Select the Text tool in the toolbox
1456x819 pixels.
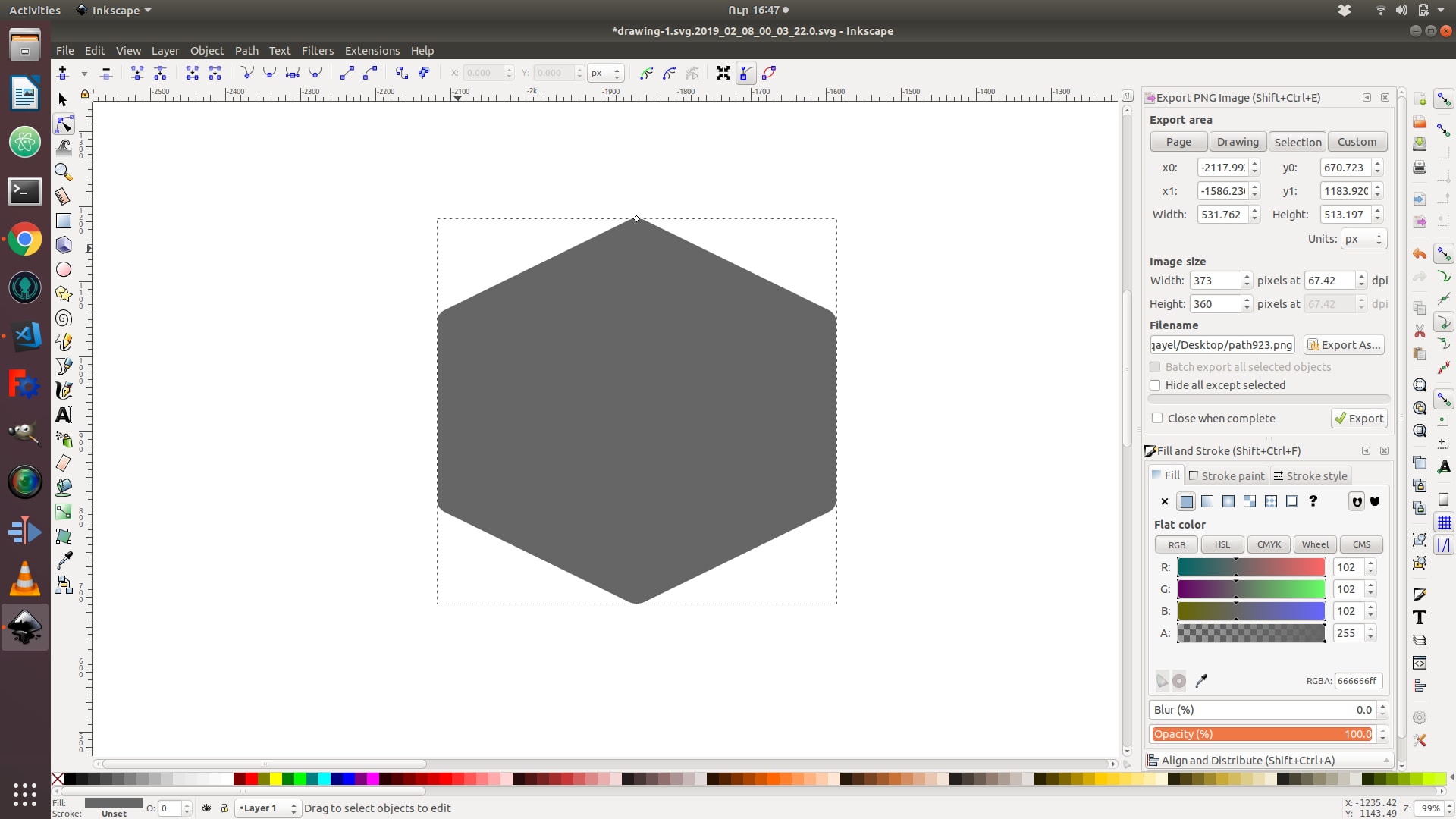64,415
